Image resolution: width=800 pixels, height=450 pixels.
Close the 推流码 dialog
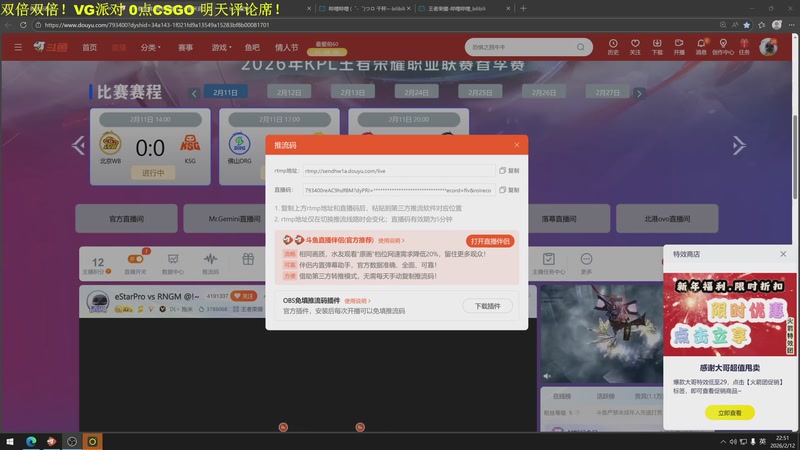[x=517, y=145]
